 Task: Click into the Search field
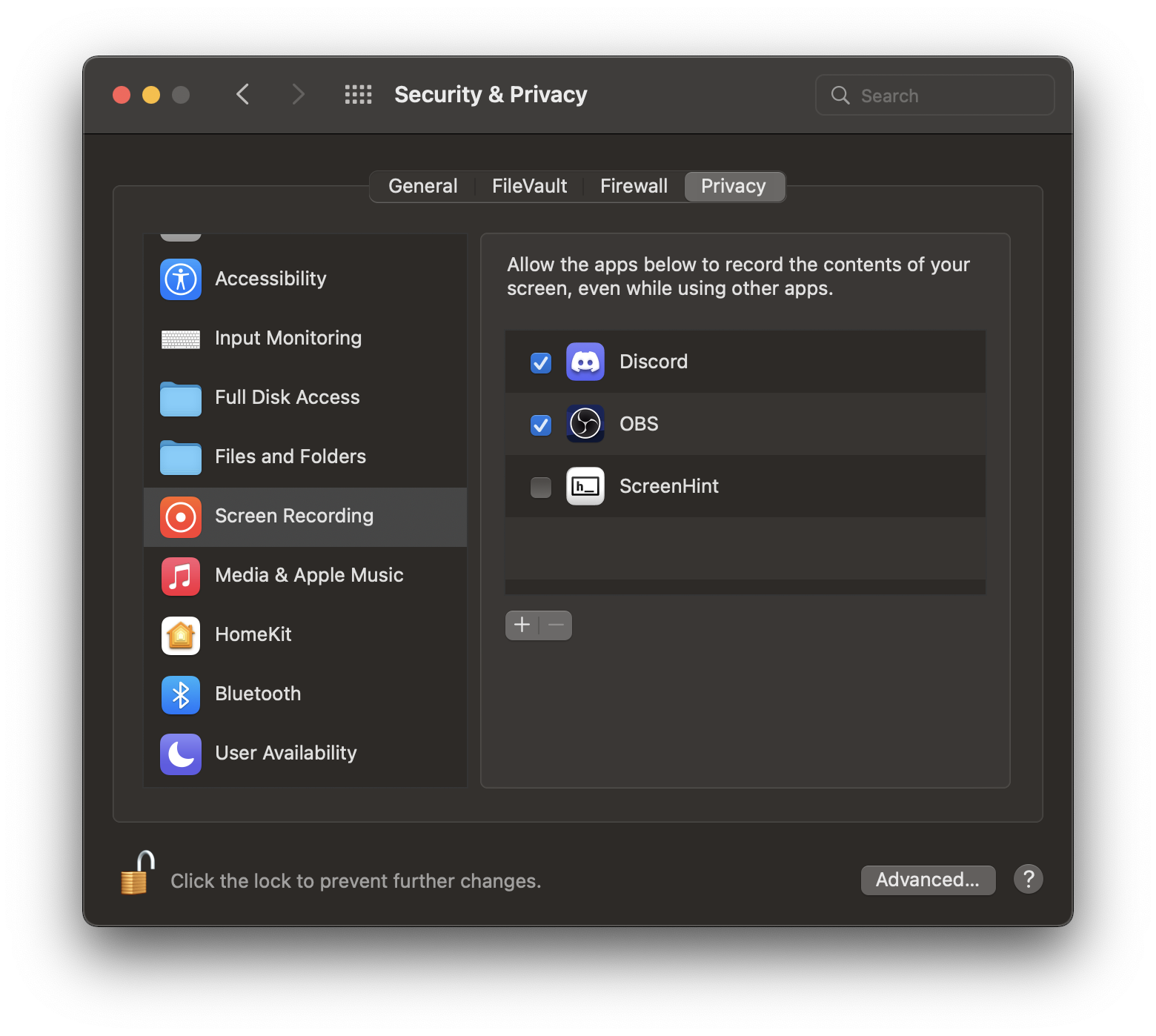[x=935, y=95]
